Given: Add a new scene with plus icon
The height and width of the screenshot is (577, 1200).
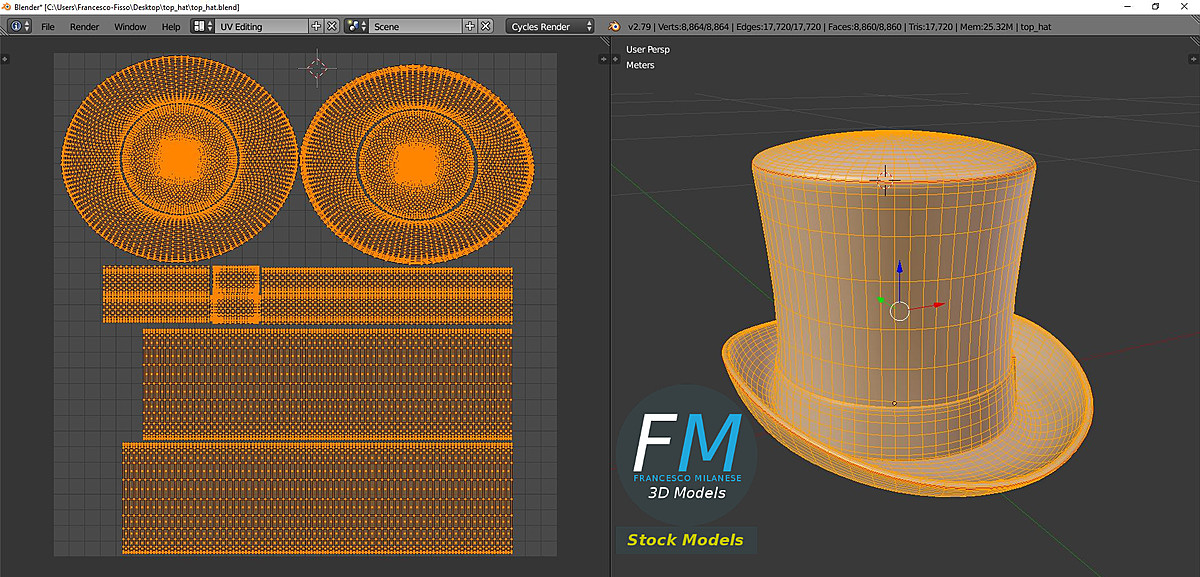Looking at the screenshot, I should pyautogui.click(x=469, y=27).
